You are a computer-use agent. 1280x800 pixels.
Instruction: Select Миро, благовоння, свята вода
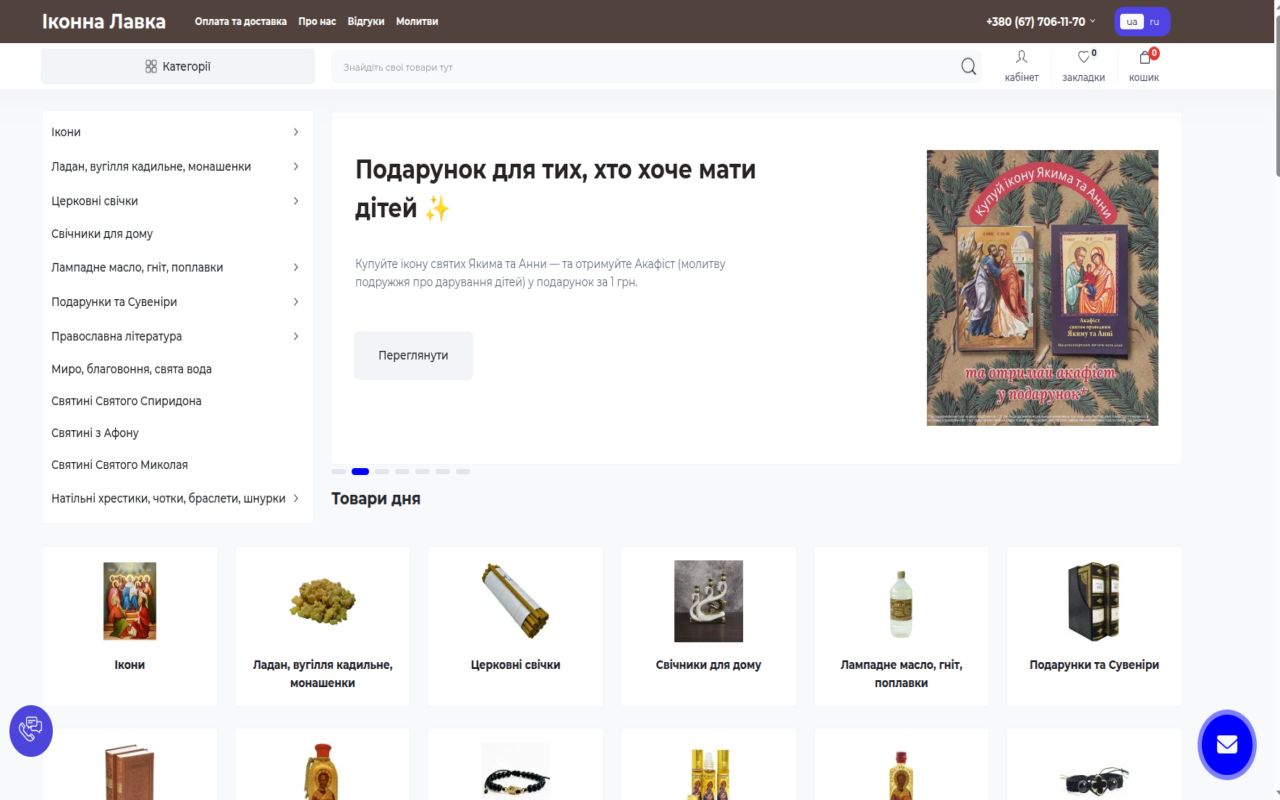132,369
